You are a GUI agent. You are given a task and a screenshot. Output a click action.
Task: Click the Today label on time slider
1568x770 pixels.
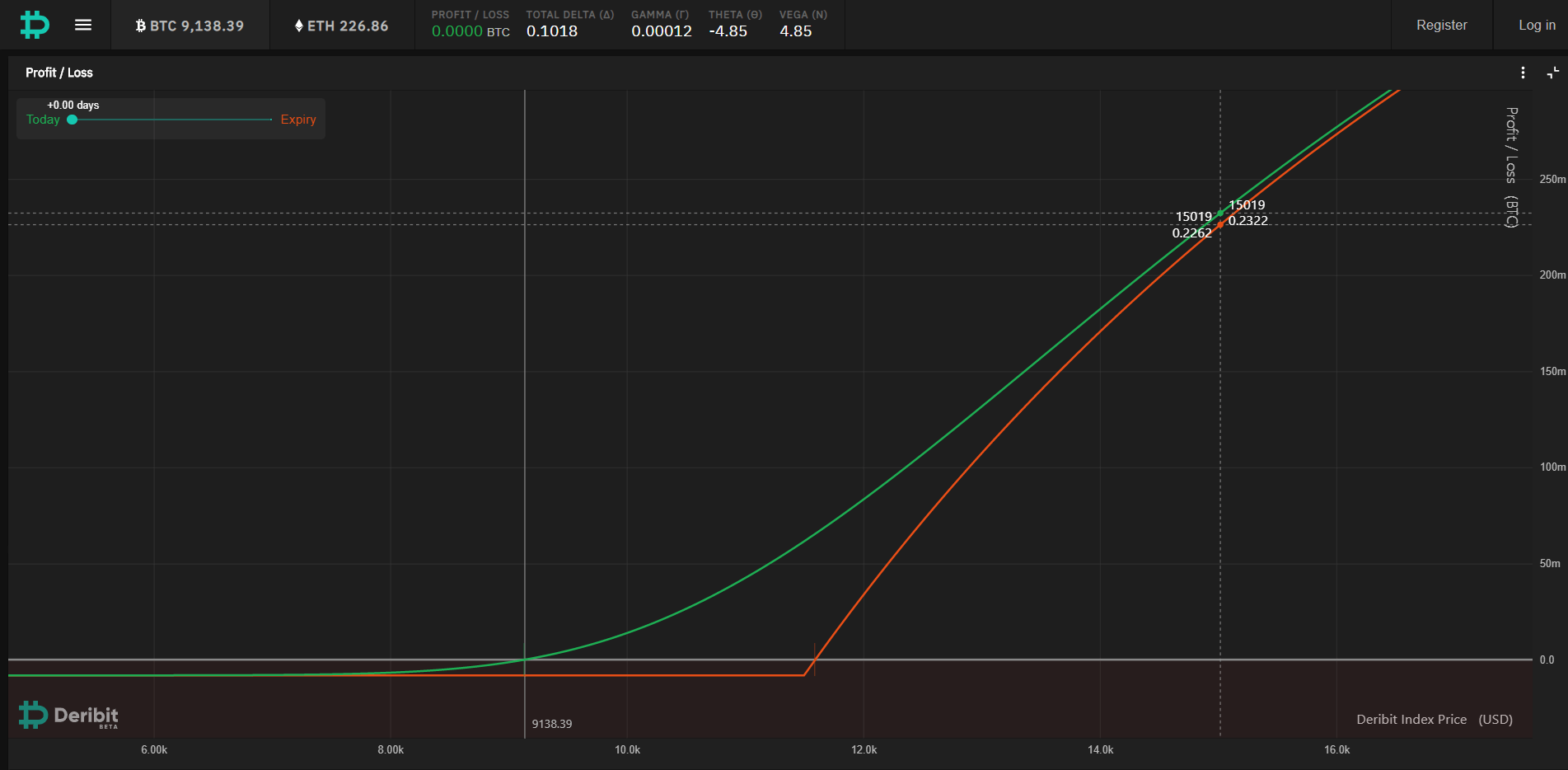point(43,120)
